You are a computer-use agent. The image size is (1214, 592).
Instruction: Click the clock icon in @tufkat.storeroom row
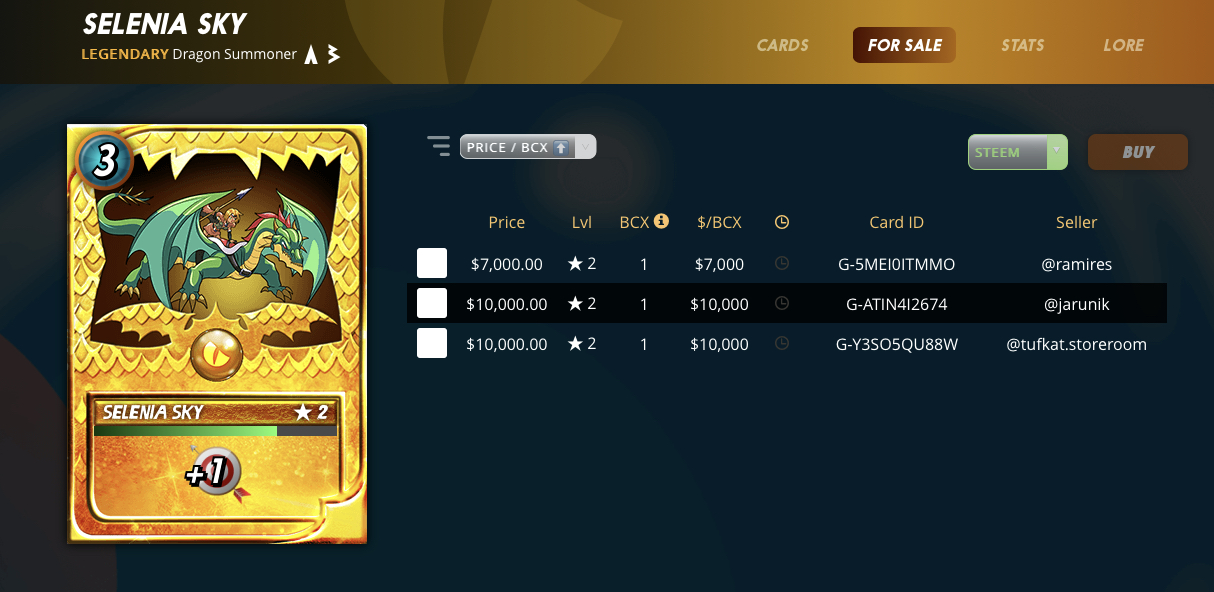pyautogui.click(x=782, y=343)
